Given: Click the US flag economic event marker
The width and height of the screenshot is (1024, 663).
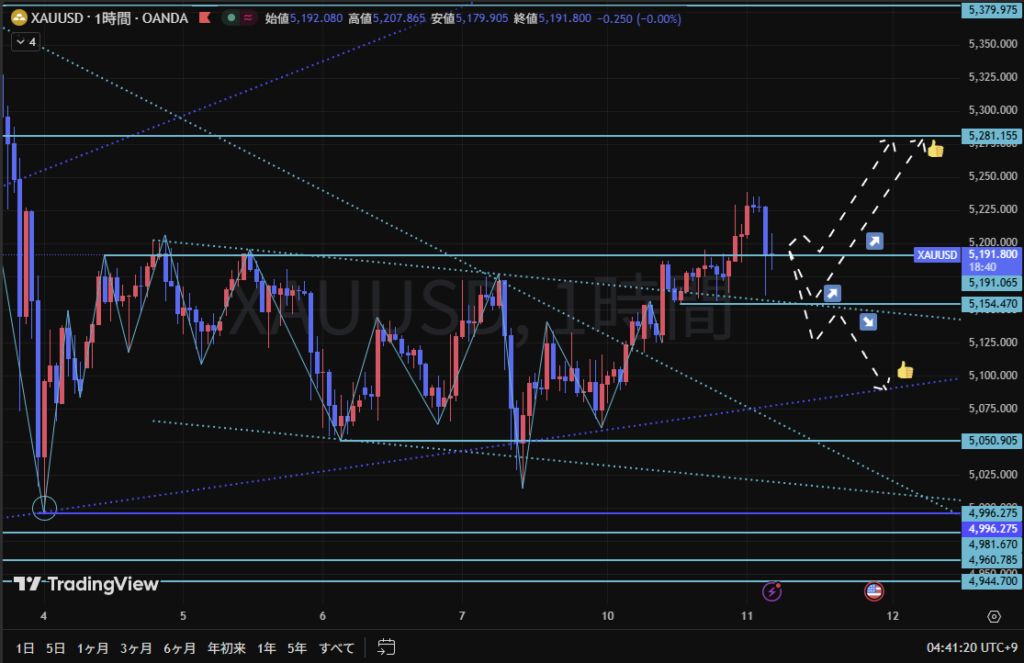Looking at the screenshot, I should 873,592.
